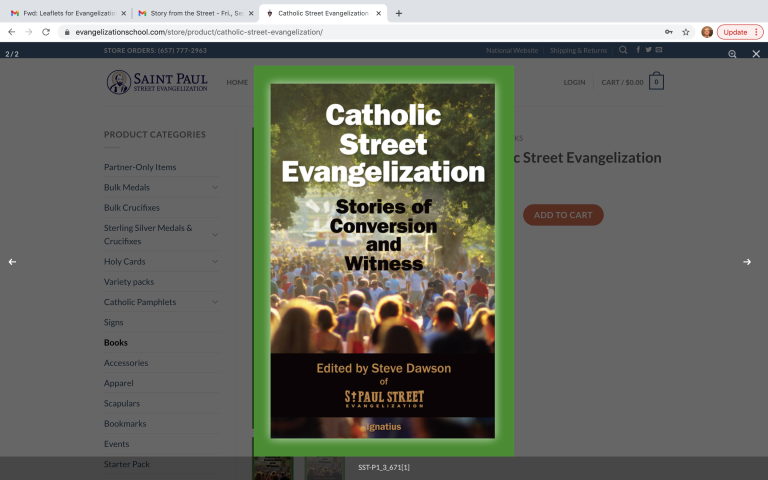768x480 pixels.
Task: Open the Chrome profile avatar
Action: click(x=707, y=32)
